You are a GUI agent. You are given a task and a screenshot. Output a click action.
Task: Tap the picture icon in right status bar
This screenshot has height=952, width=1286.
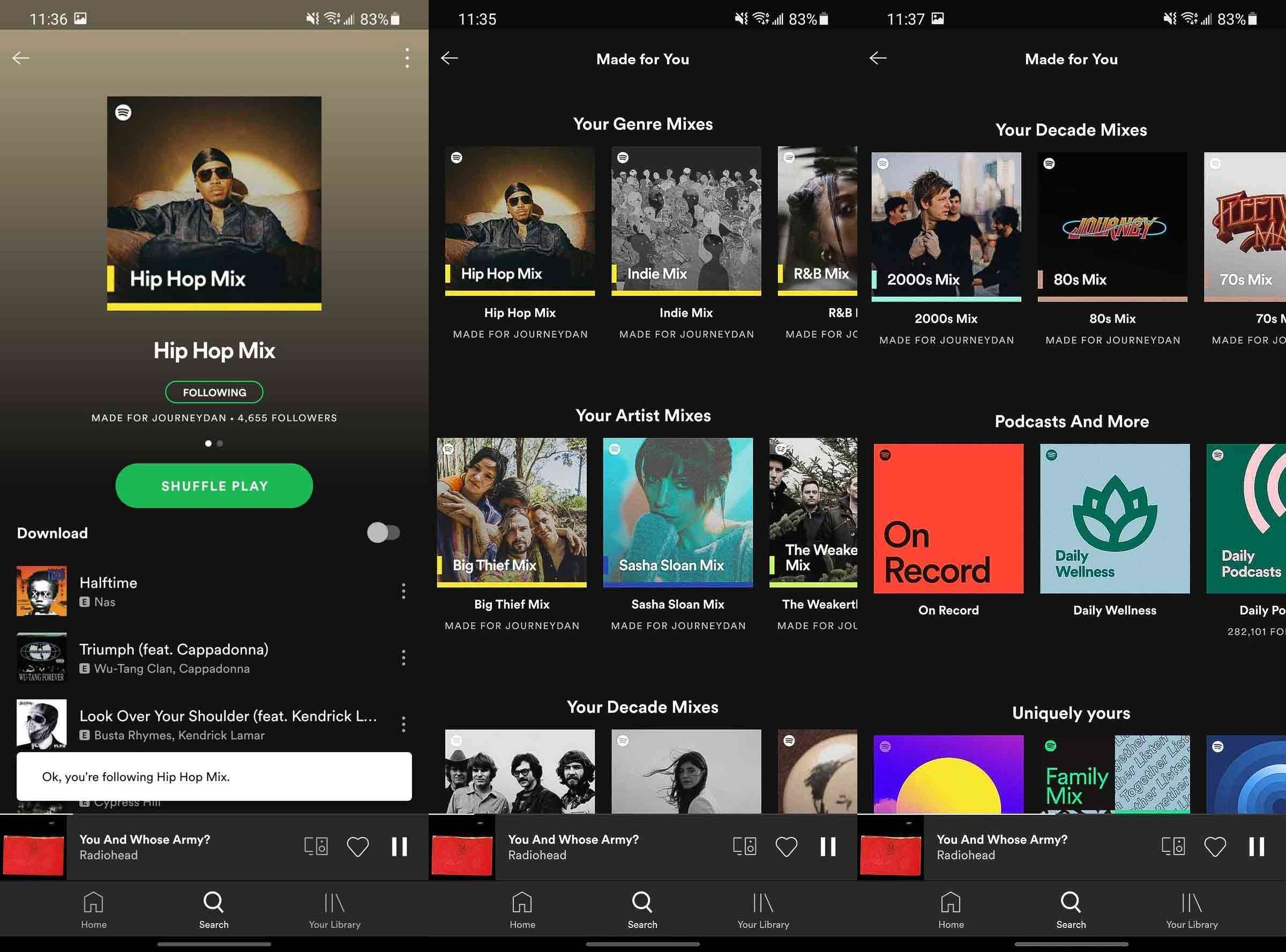pyautogui.click(x=938, y=18)
